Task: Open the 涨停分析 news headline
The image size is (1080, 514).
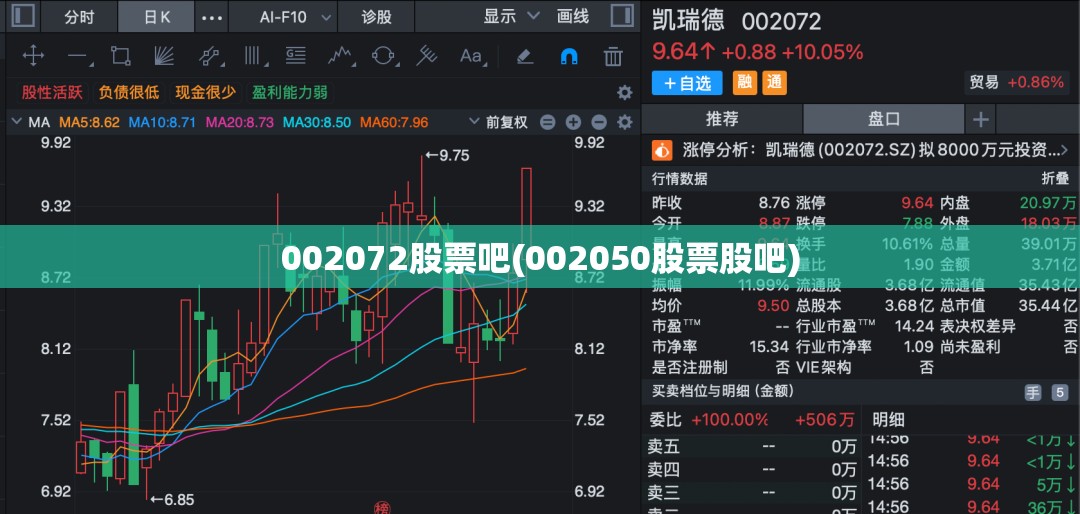Action: pos(871,150)
